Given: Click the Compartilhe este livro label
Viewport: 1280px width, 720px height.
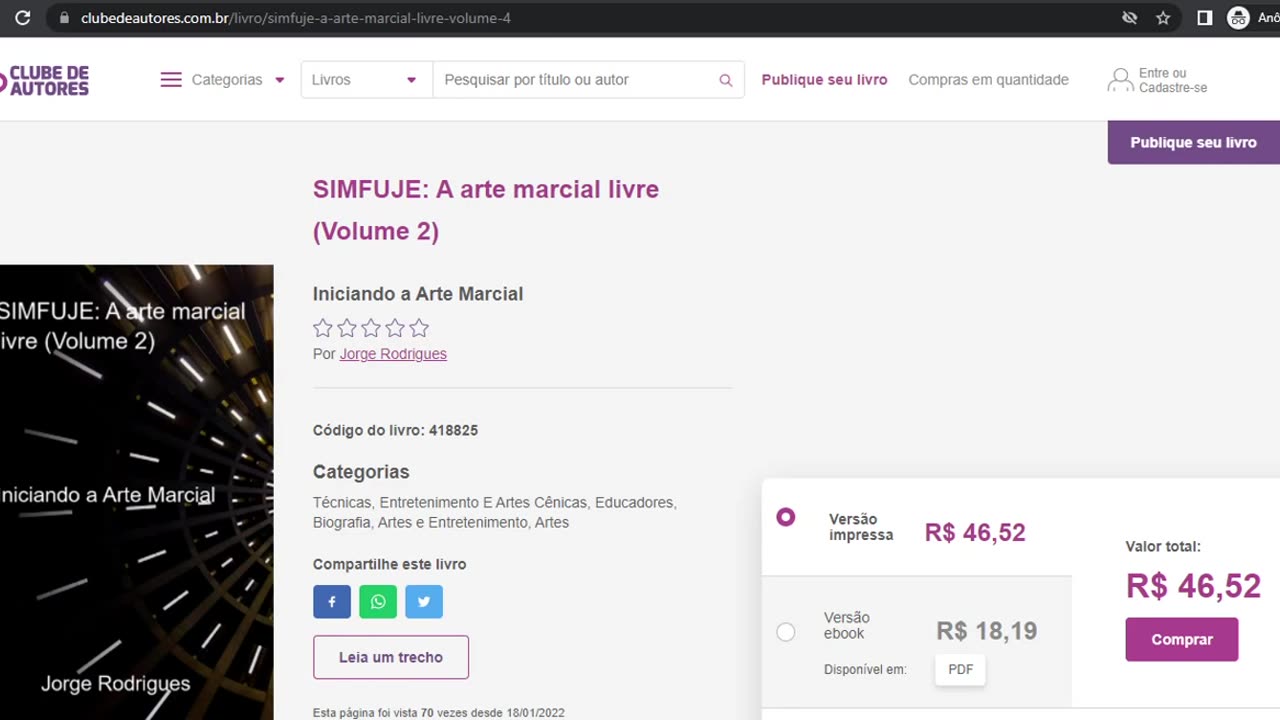Looking at the screenshot, I should click(x=390, y=564).
